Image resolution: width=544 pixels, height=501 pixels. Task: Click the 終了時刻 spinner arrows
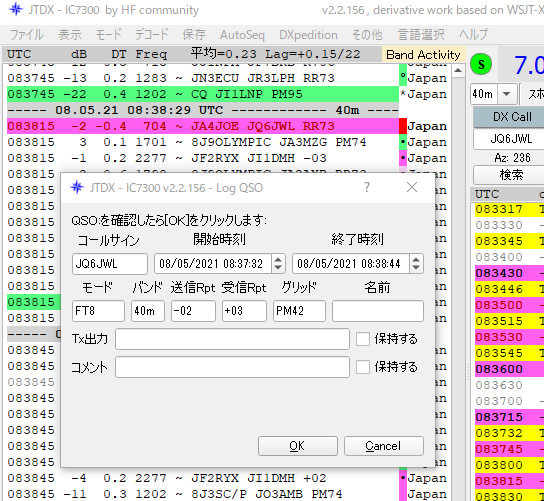[x=416, y=264]
